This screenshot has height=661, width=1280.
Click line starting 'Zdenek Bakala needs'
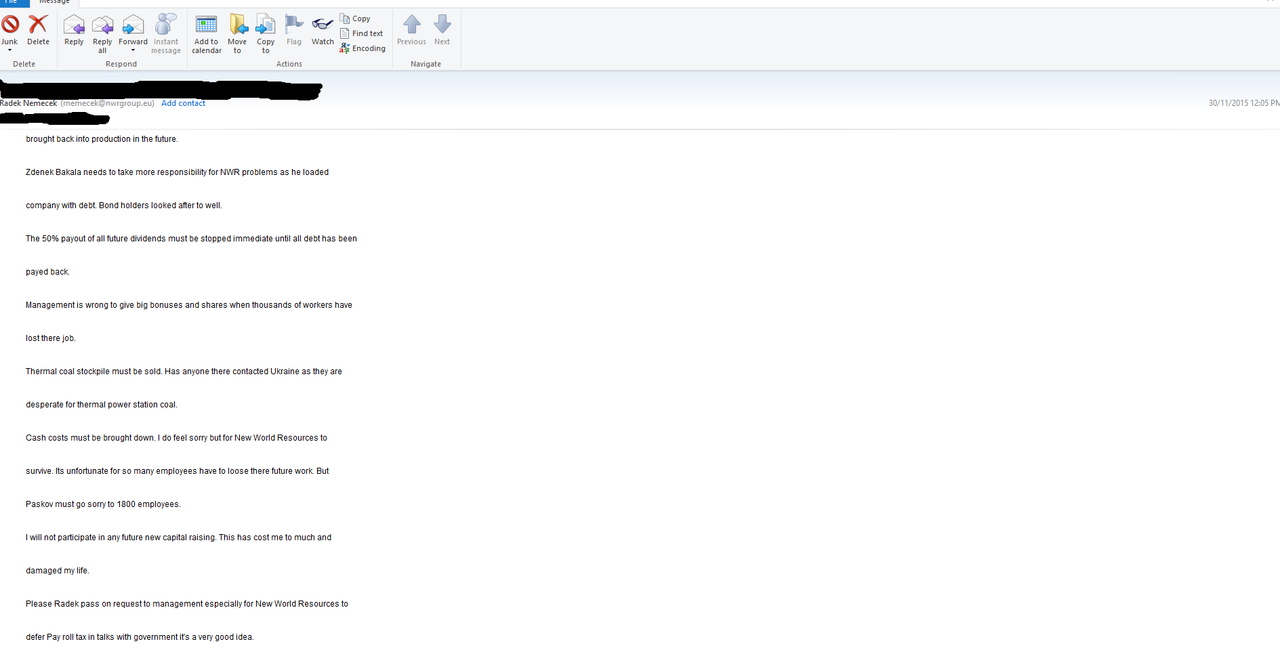(177, 172)
